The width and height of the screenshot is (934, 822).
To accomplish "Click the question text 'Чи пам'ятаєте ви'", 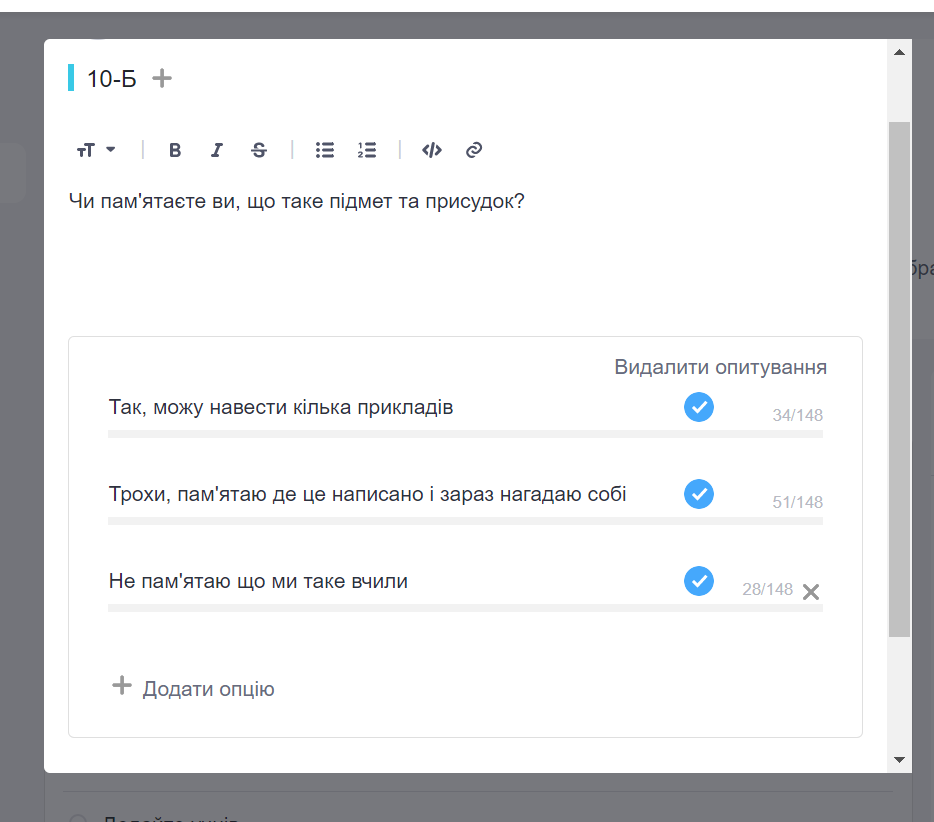I will pos(296,201).
